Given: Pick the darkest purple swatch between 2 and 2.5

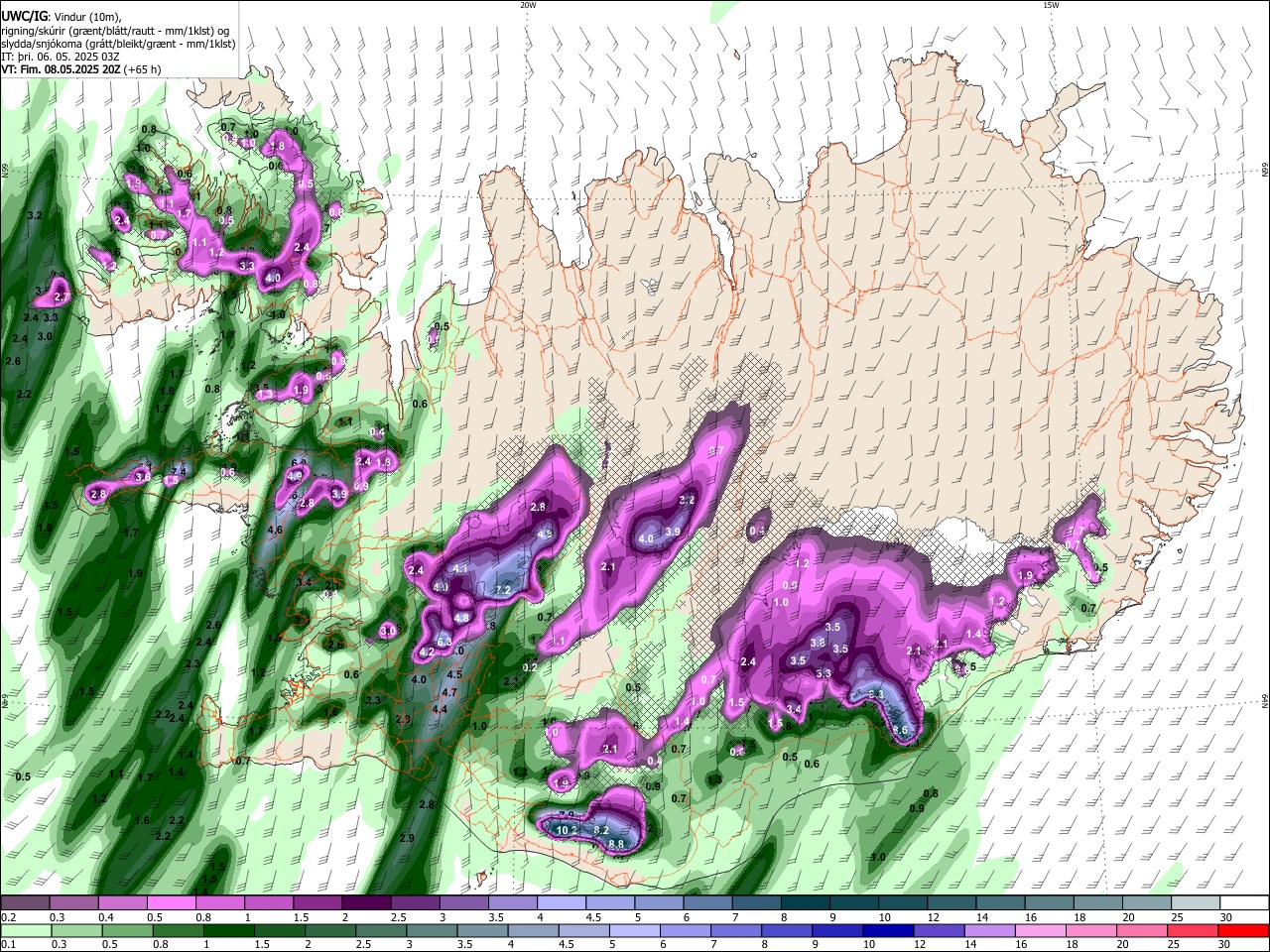Looking at the screenshot, I should point(365,902).
